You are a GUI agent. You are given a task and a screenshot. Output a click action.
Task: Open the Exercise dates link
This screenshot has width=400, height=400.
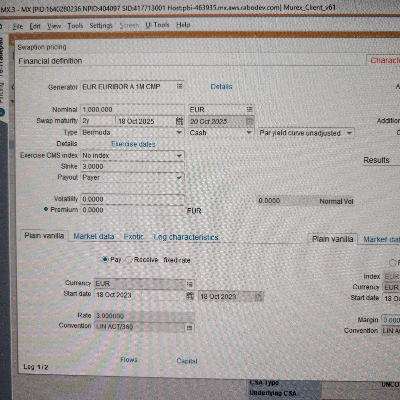tap(133, 144)
